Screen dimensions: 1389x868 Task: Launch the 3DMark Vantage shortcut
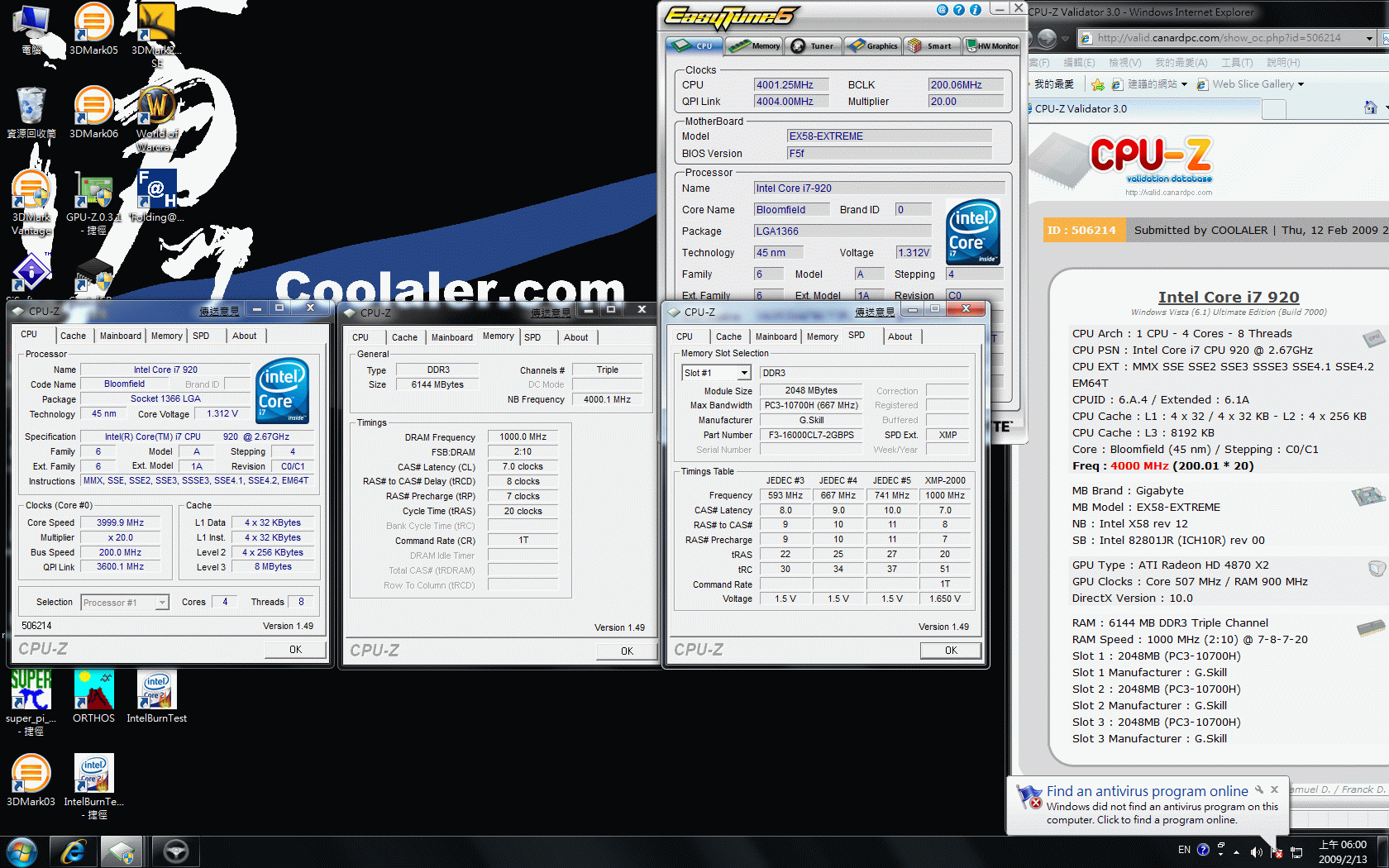[31, 203]
